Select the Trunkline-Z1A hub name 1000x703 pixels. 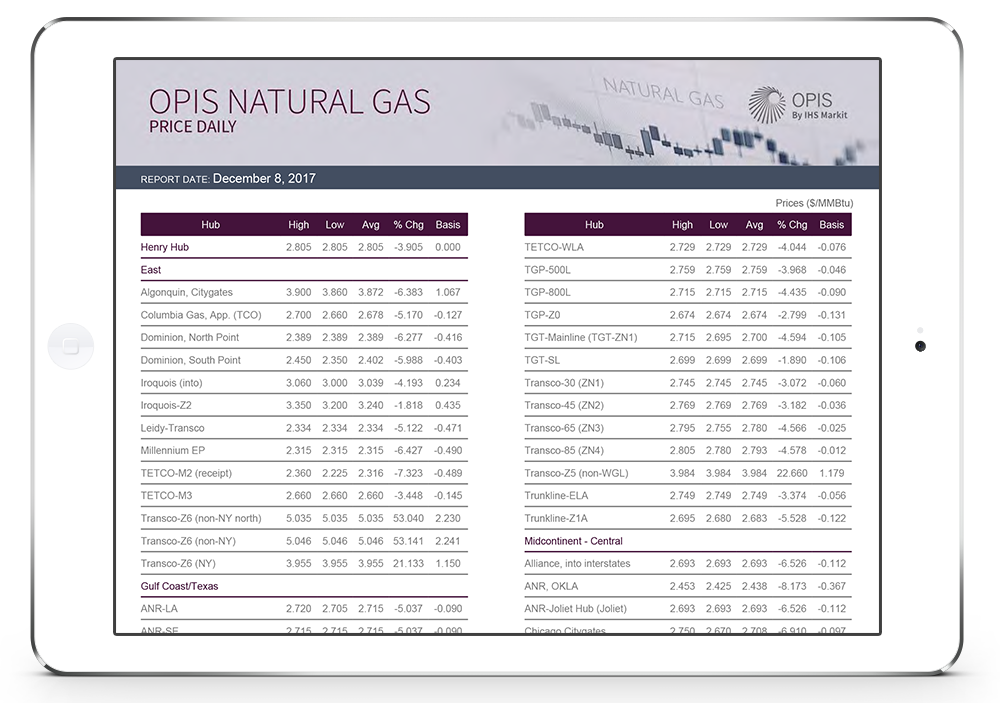pos(556,519)
